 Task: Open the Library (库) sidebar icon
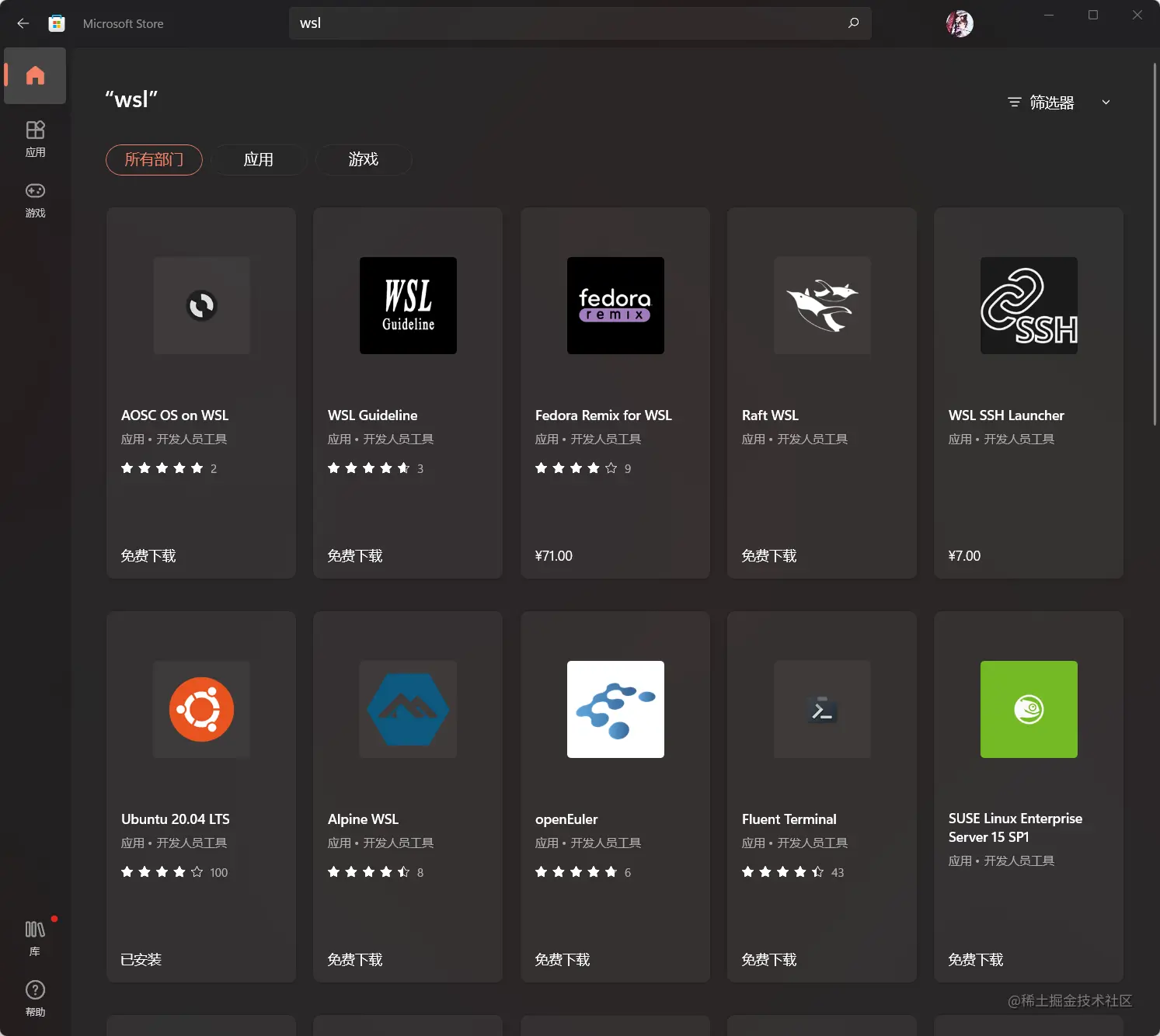pyautogui.click(x=35, y=938)
